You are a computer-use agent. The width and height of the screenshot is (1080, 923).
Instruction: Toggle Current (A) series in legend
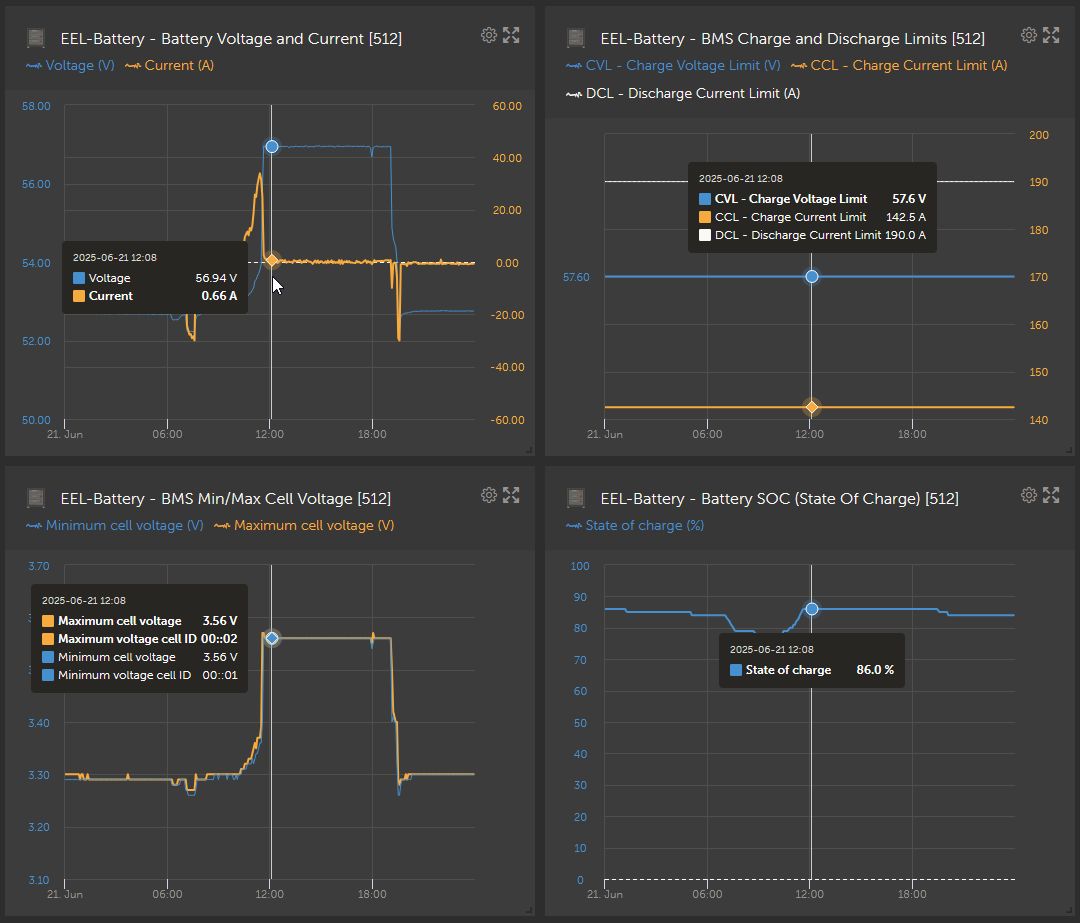coord(169,65)
